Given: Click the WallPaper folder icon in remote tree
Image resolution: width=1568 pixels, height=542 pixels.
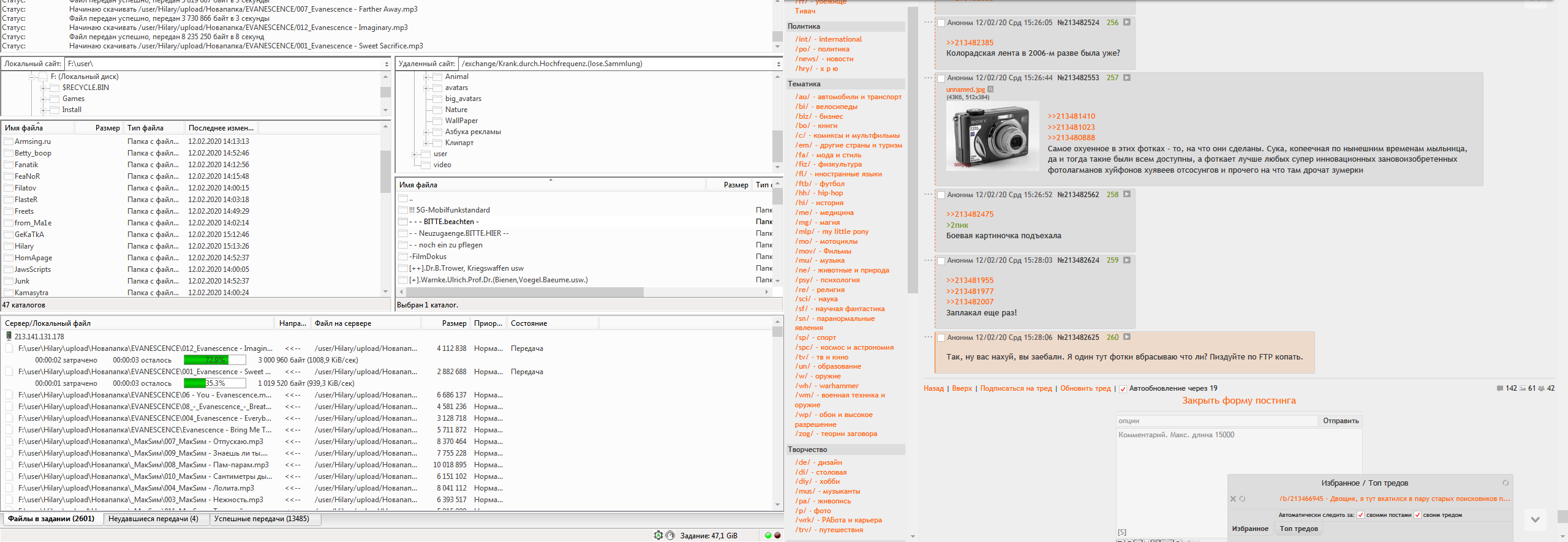Looking at the screenshot, I should point(437,121).
